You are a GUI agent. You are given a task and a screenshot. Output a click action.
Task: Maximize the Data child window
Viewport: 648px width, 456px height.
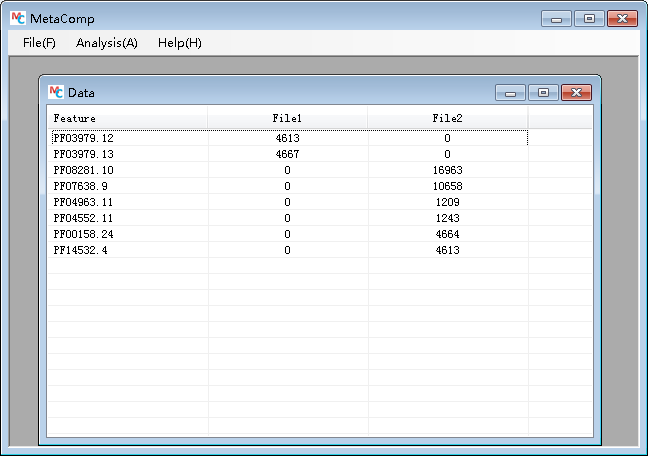543,93
